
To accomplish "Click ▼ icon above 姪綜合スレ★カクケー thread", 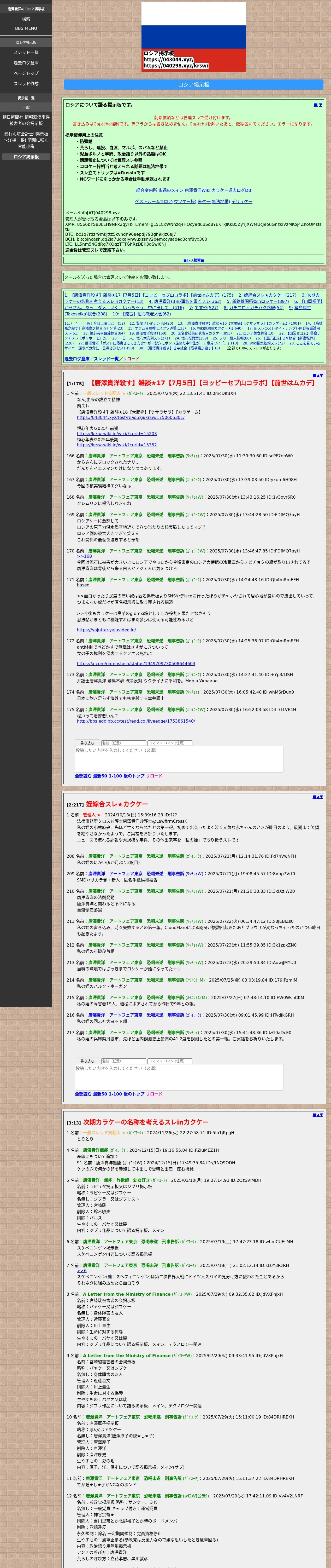I will pyautogui.click(x=321, y=797).
